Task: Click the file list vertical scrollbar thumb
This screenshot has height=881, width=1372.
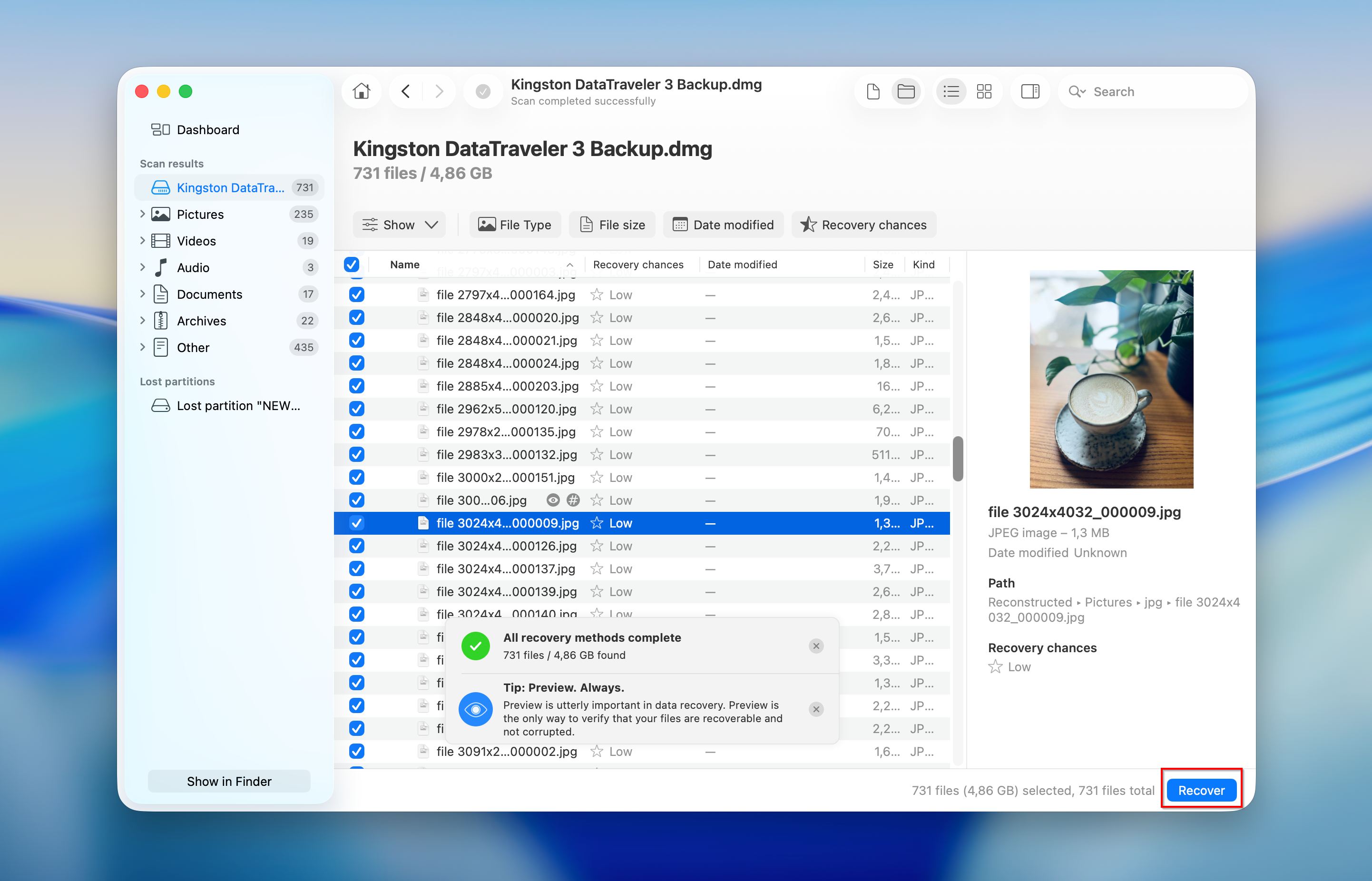Action: (x=958, y=459)
